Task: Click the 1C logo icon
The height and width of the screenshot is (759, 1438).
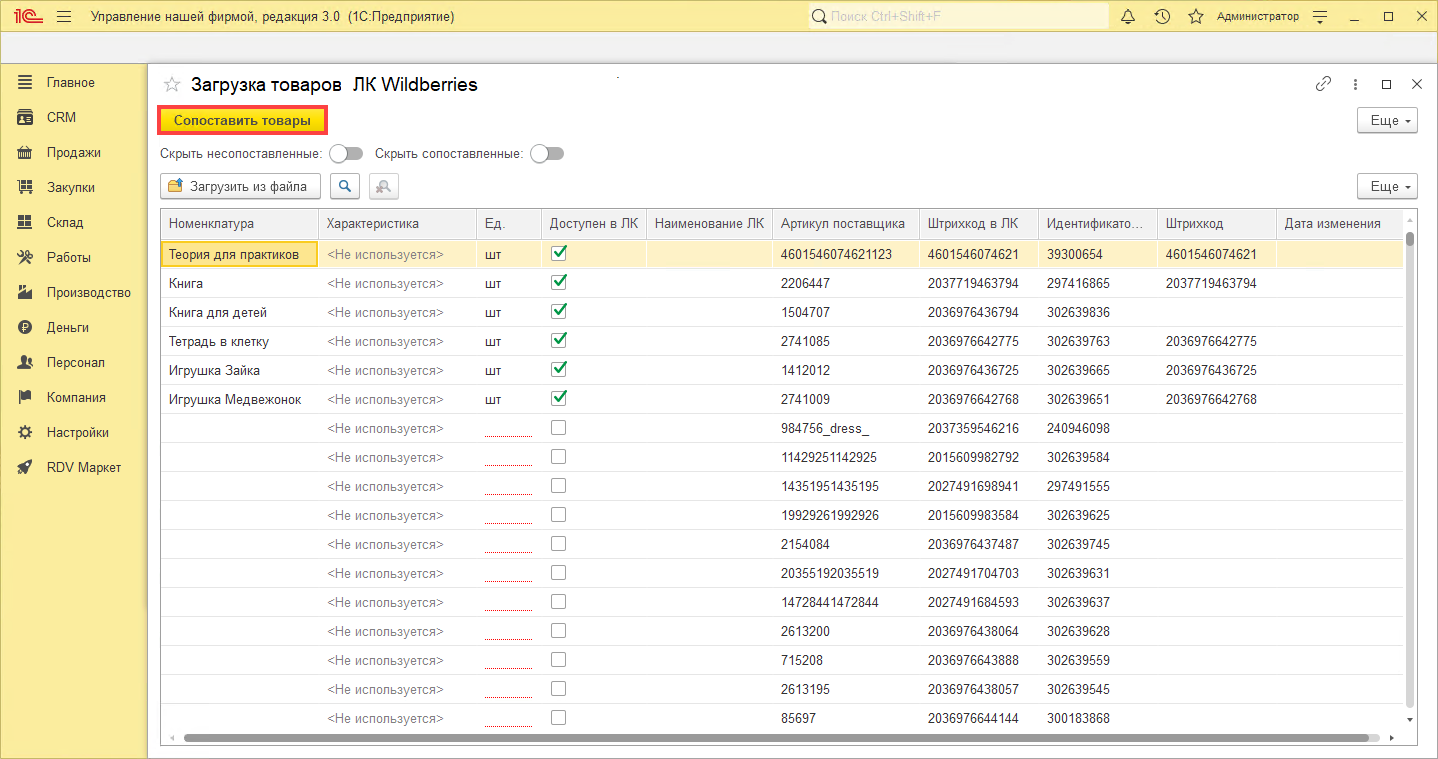Action: coord(27,17)
